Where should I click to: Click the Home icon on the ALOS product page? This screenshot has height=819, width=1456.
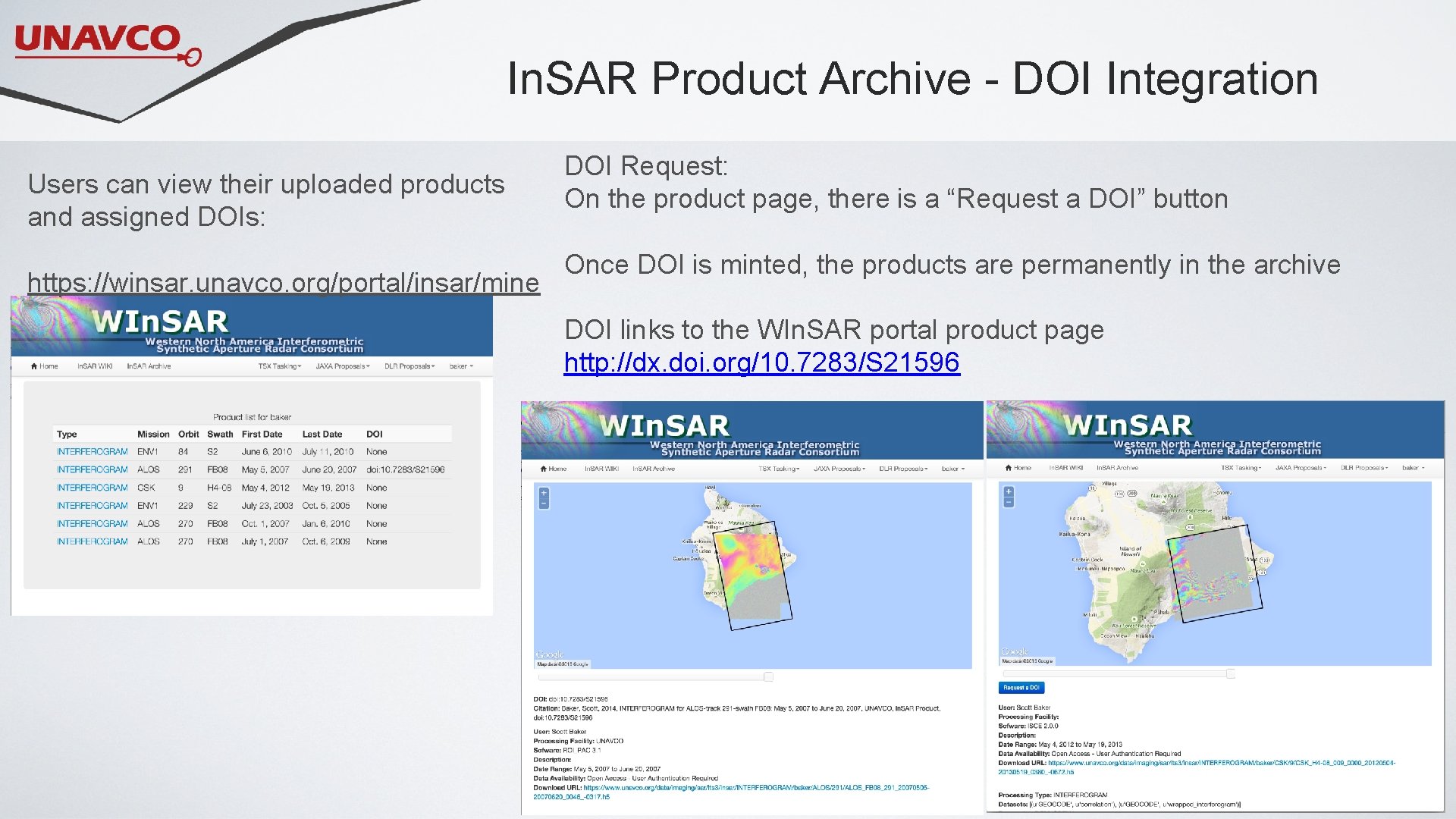tap(544, 469)
